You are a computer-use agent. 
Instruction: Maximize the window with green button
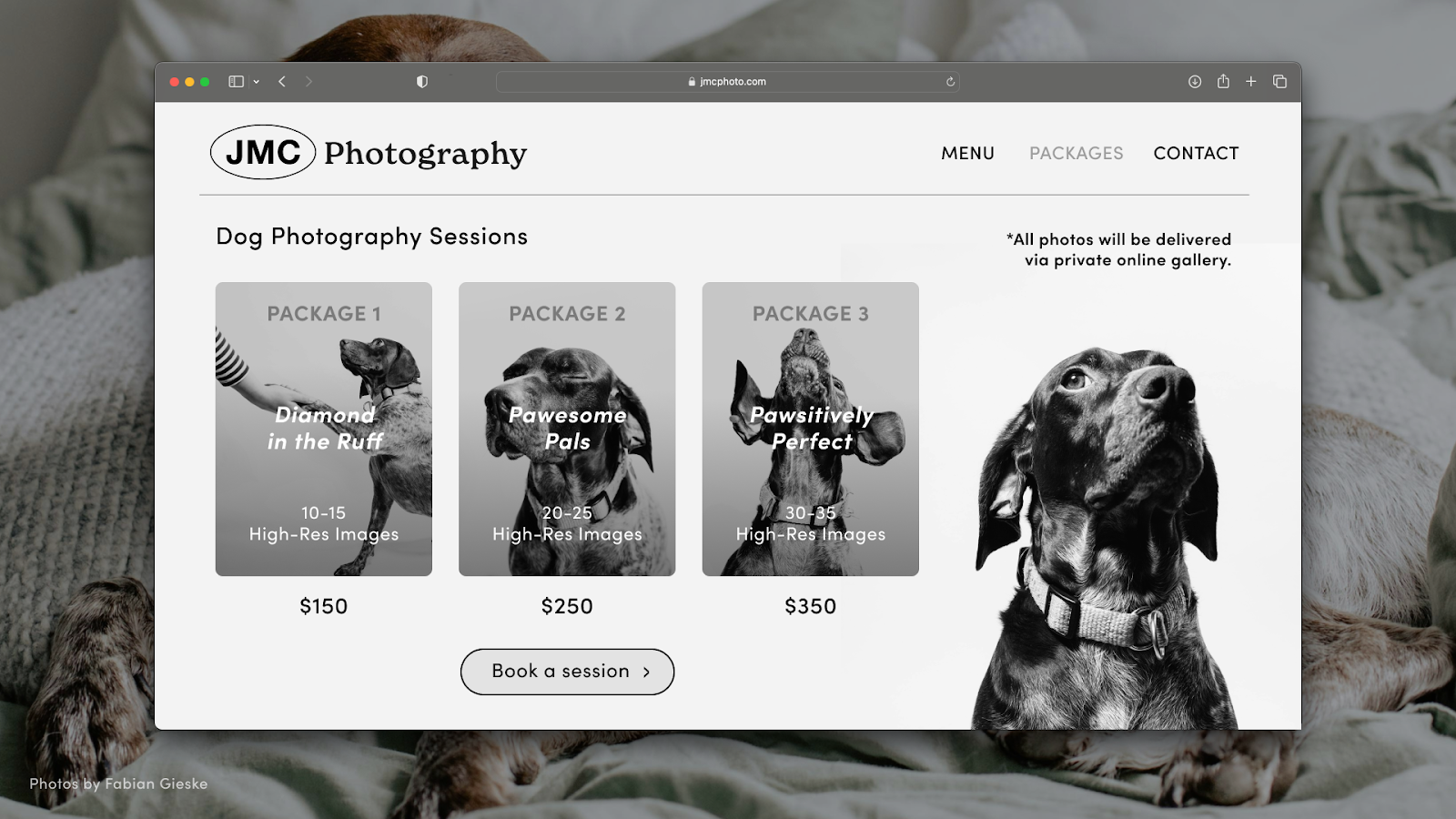pos(205,82)
